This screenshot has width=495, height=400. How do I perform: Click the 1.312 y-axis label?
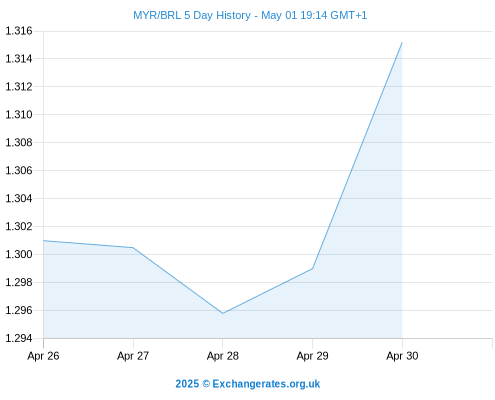click(x=19, y=87)
